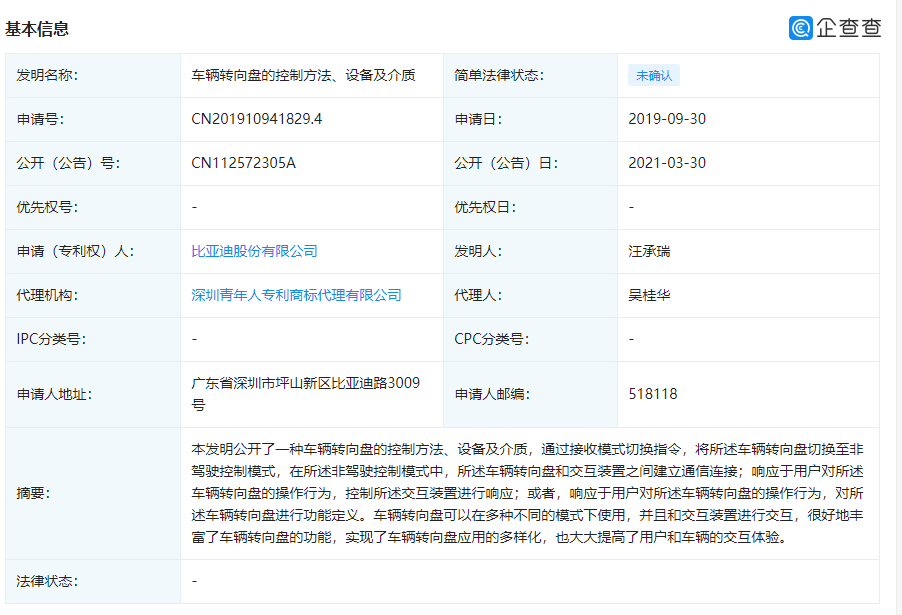Click the 法律状态 label cell
The image size is (902, 615).
(x=93, y=581)
